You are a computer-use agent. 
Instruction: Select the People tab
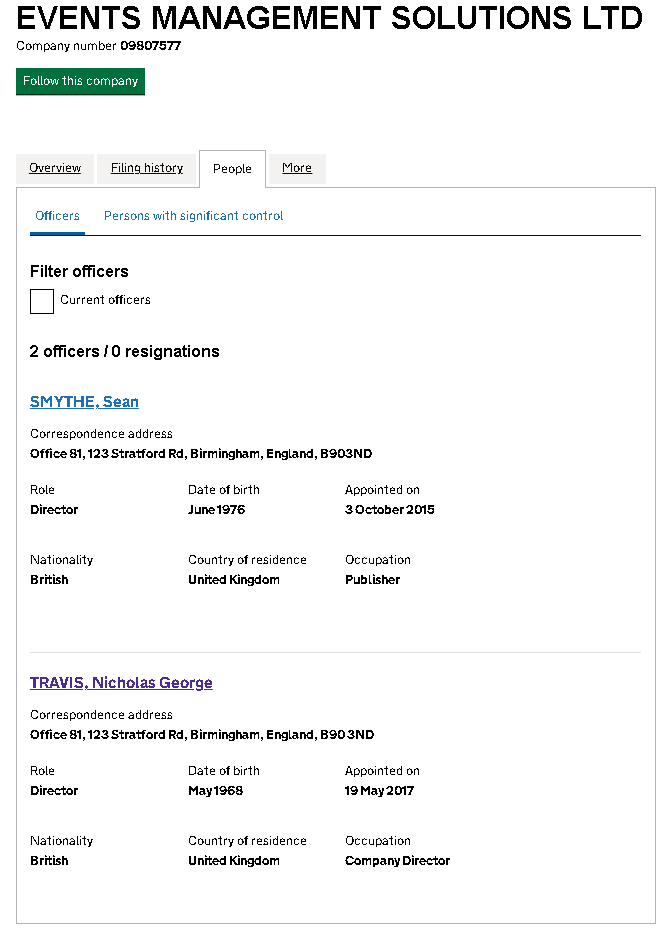tap(232, 169)
